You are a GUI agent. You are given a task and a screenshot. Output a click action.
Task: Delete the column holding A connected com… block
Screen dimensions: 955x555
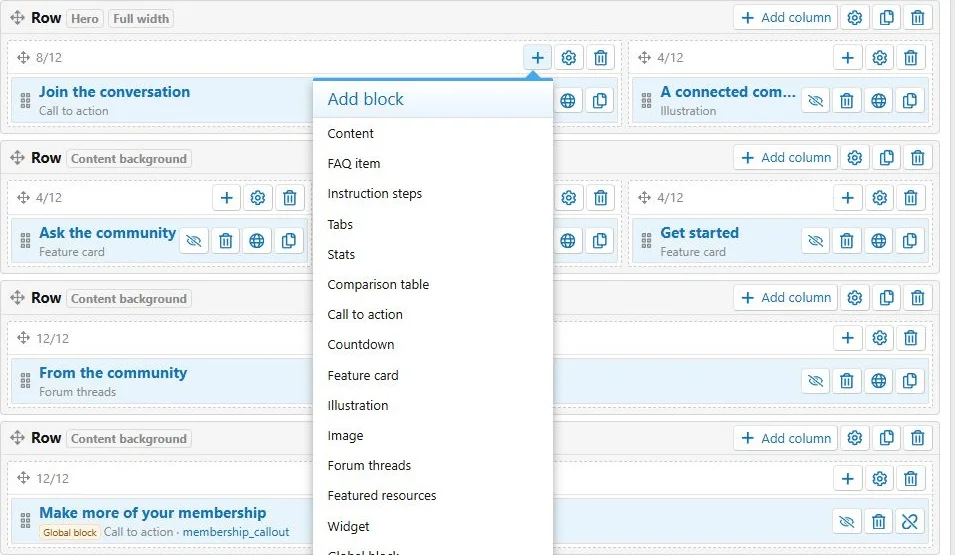click(911, 57)
